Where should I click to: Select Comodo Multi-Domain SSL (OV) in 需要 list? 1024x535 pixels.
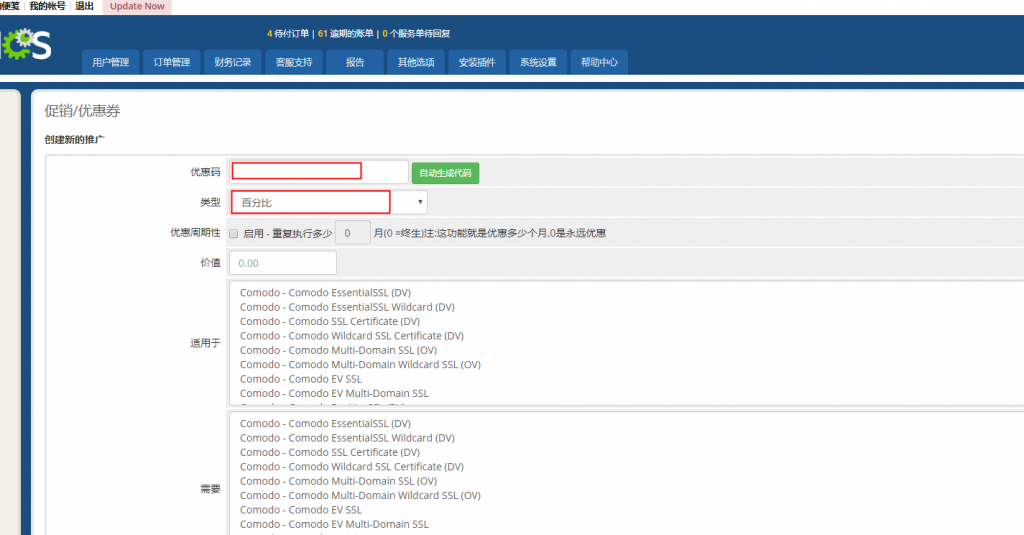click(x=338, y=481)
